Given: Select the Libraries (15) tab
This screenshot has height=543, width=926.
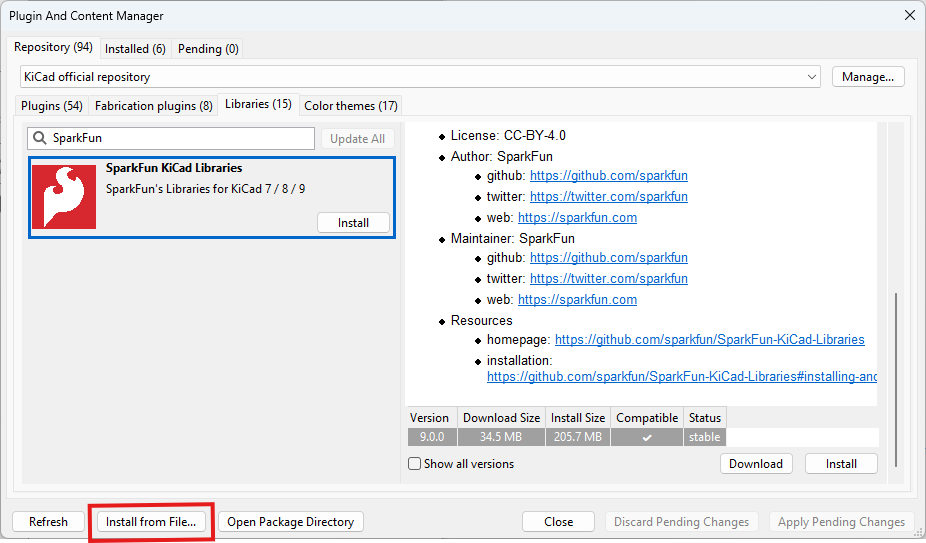Looking at the screenshot, I should click(258, 104).
